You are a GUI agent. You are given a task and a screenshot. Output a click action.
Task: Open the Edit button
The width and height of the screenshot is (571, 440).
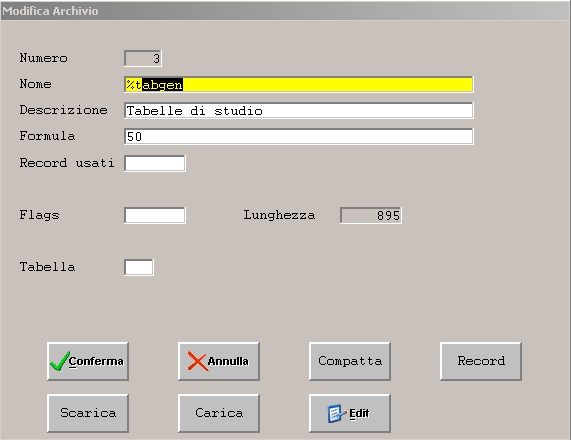(350, 413)
